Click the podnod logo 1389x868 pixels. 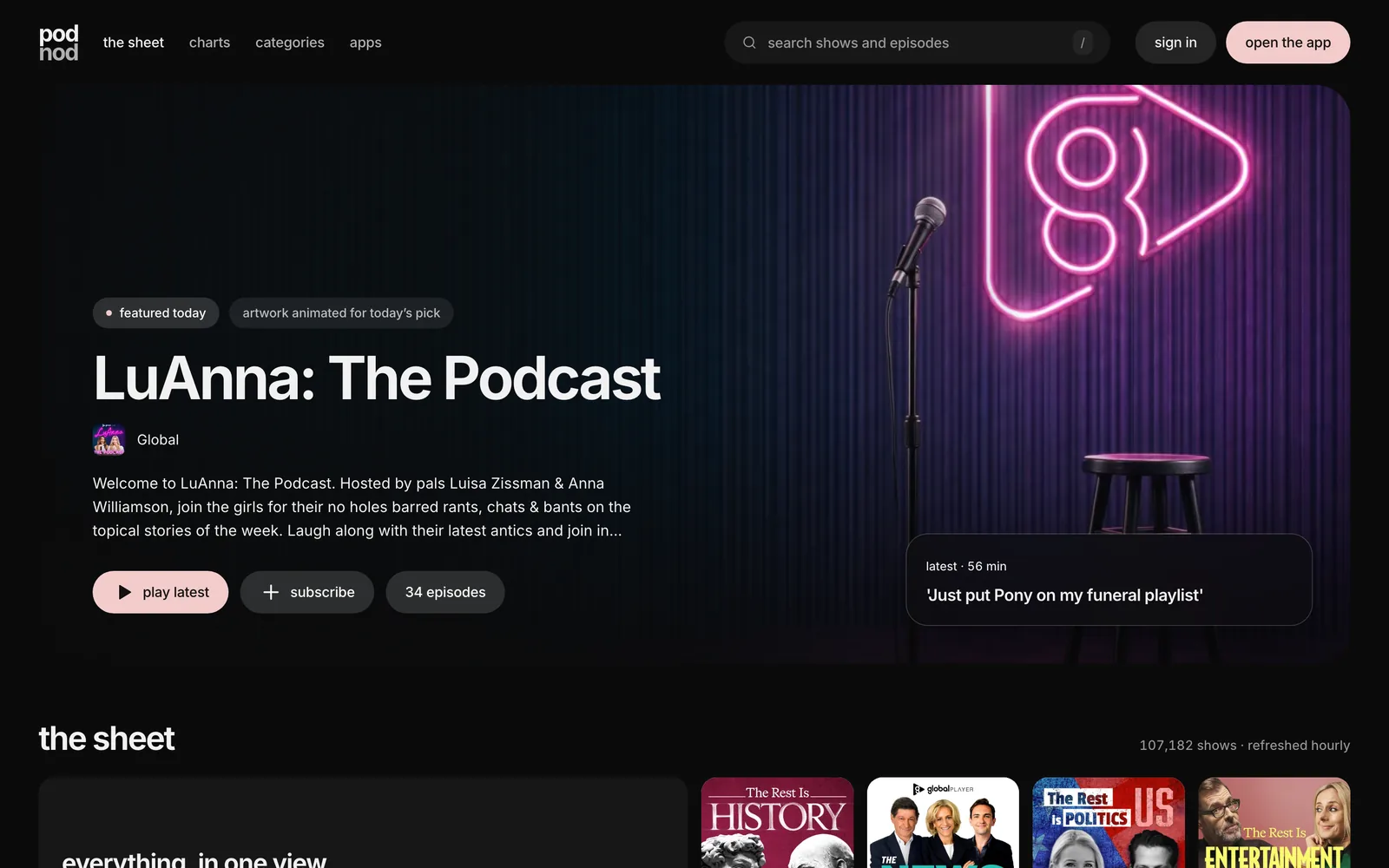pyautogui.click(x=59, y=43)
